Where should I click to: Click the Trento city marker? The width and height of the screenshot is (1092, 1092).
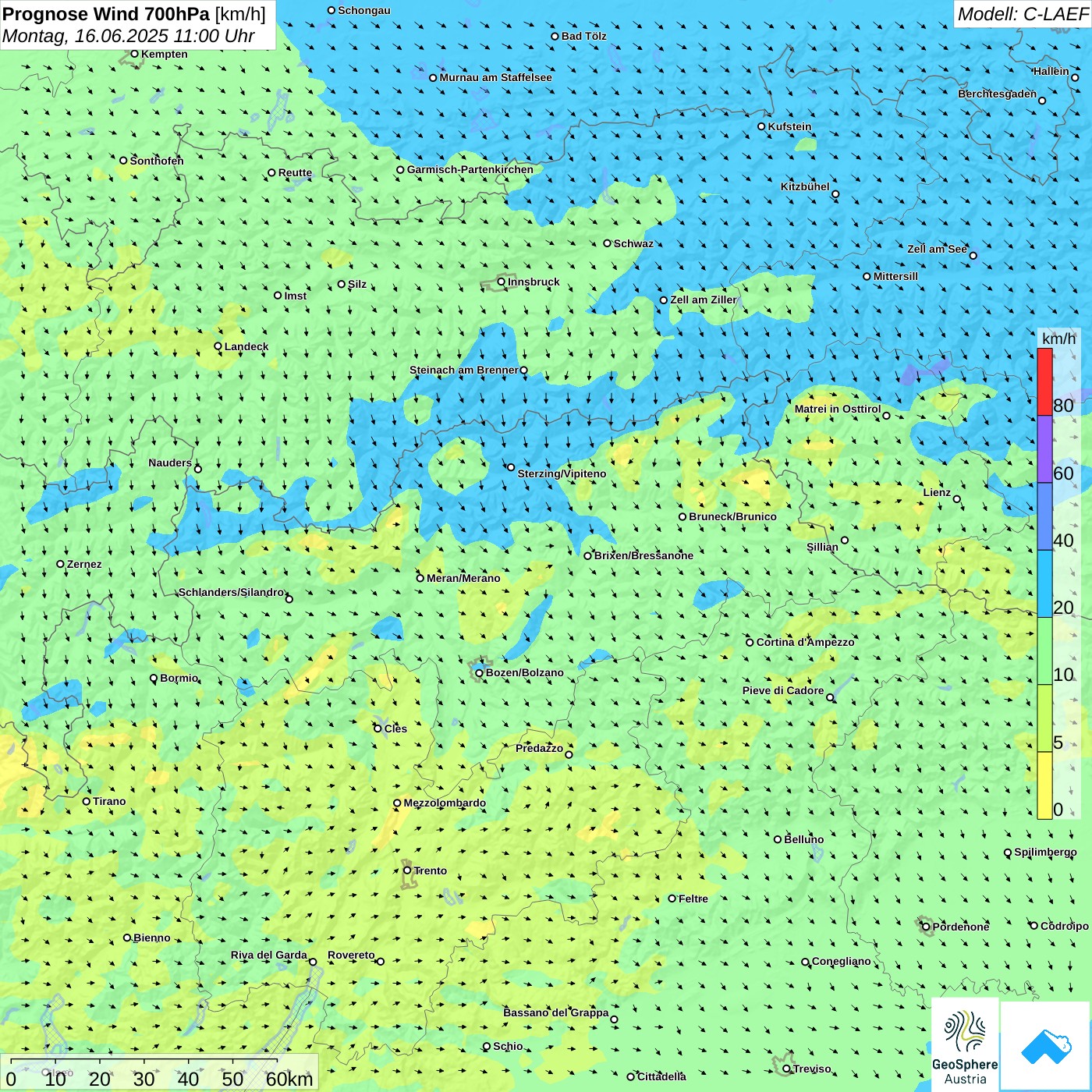[407, 870]
